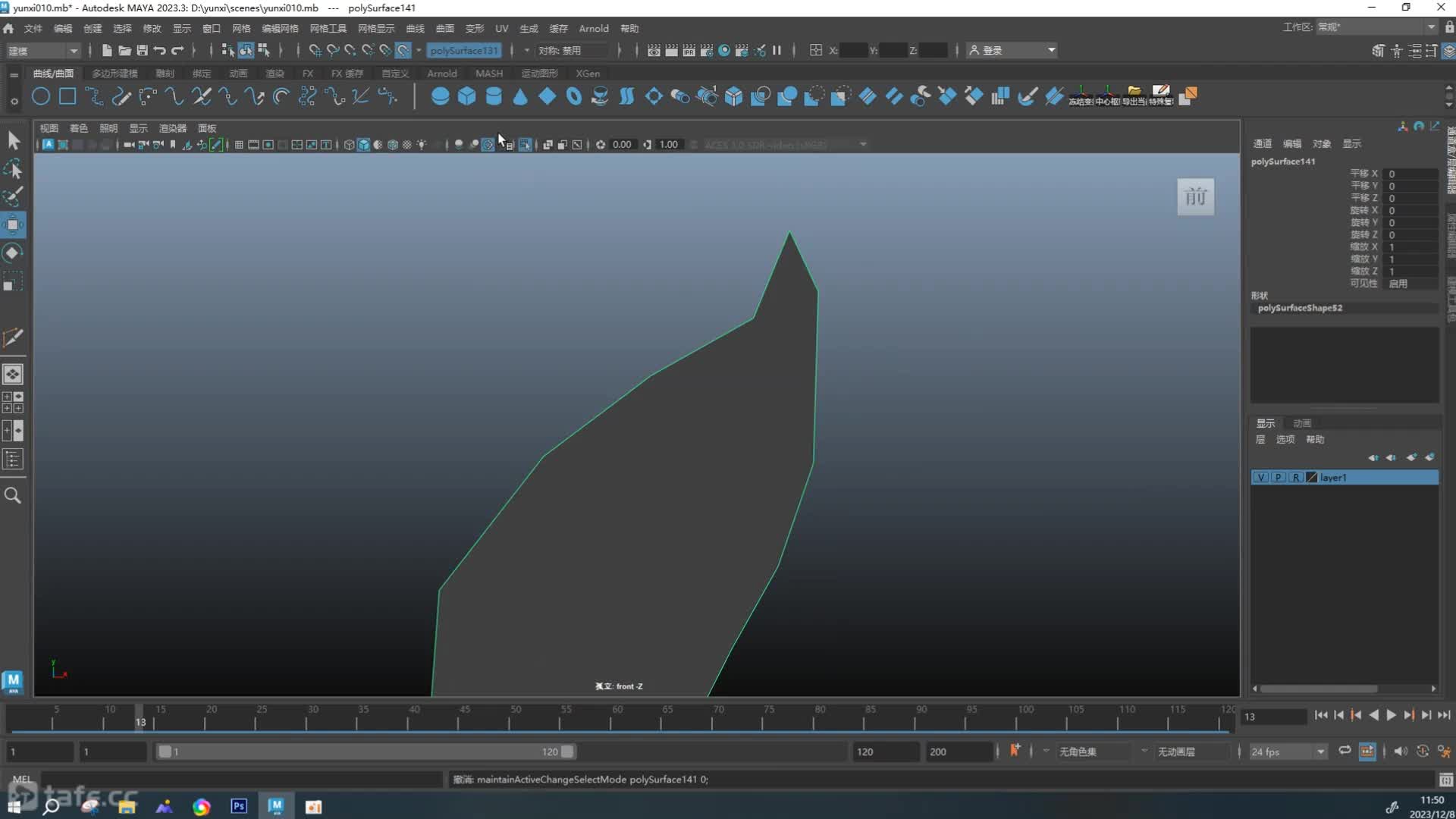Click the IPR render icon
Viewport: 1456px width, 819px height.
689,50
